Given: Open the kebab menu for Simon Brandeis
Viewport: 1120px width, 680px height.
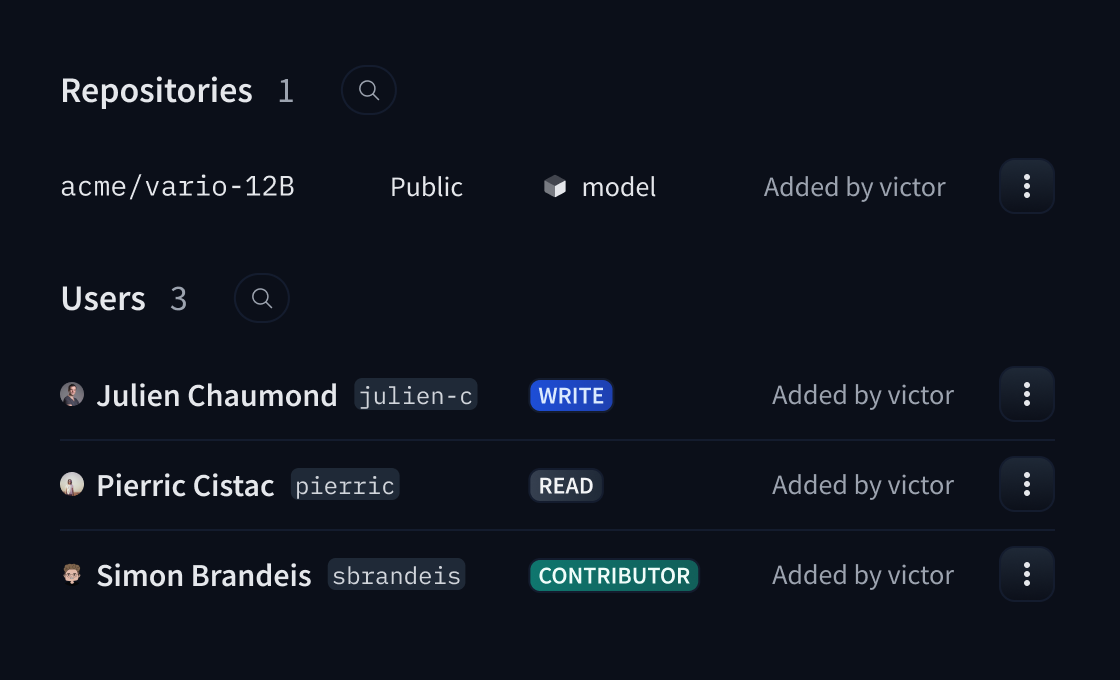Looking at the screenshot, I should pyautogui.click(x=1026, y=574).
